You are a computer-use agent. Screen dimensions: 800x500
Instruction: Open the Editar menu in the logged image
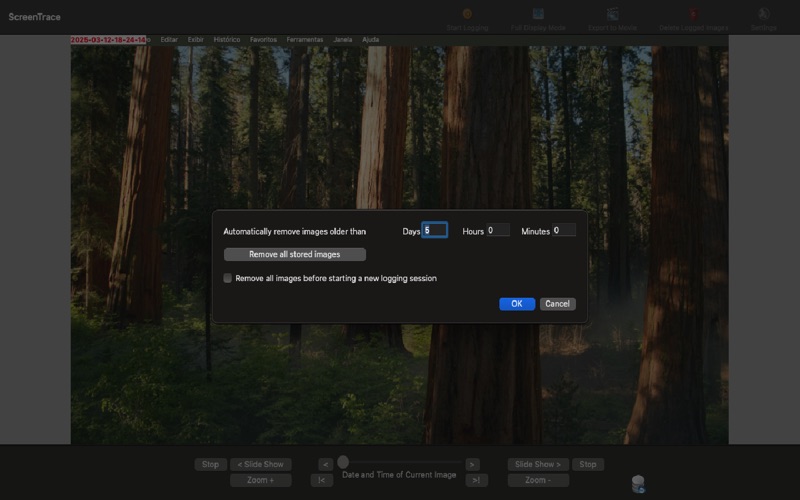pyautogui.click(x=169, y=39)
